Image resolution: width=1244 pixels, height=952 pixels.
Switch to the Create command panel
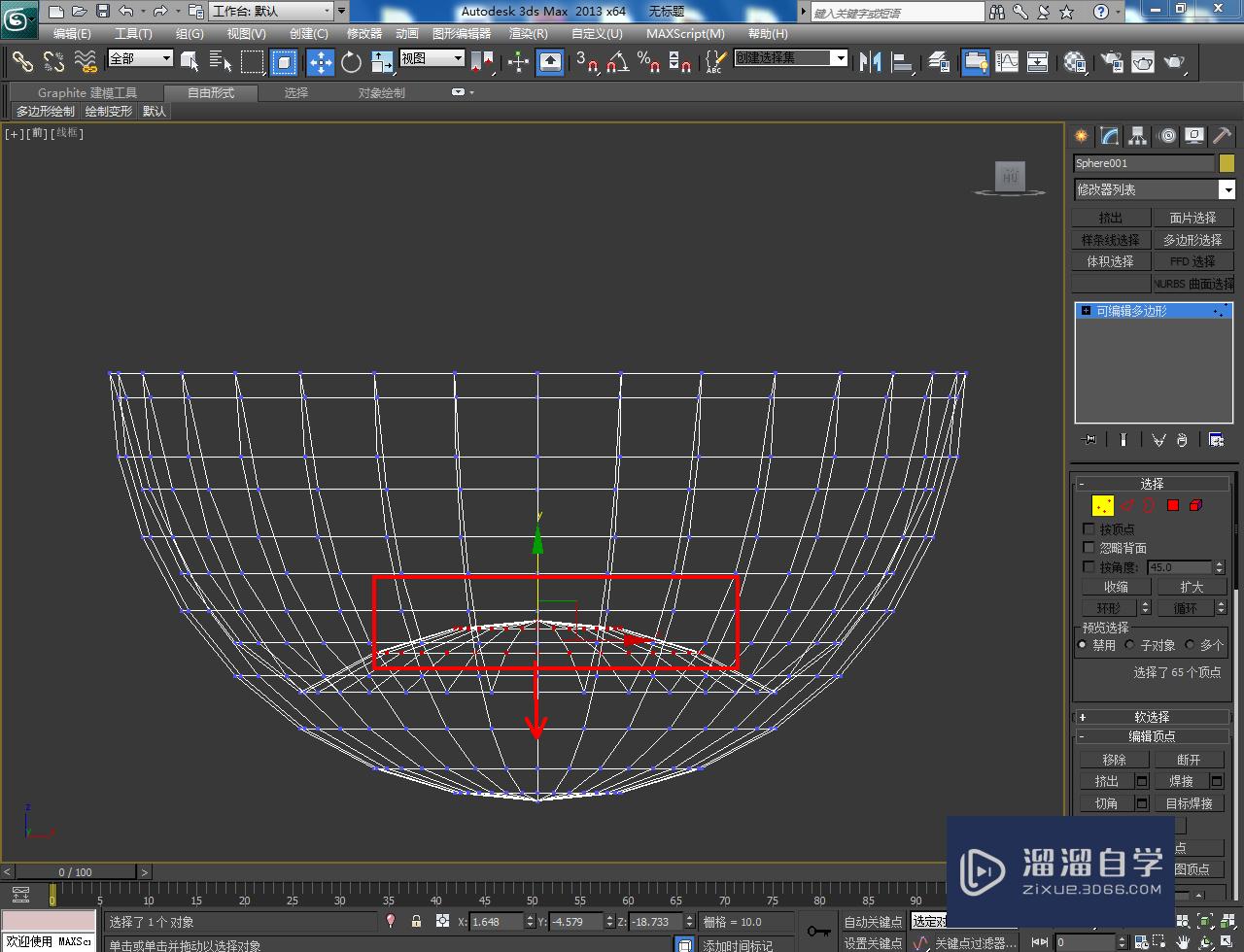1081,136
